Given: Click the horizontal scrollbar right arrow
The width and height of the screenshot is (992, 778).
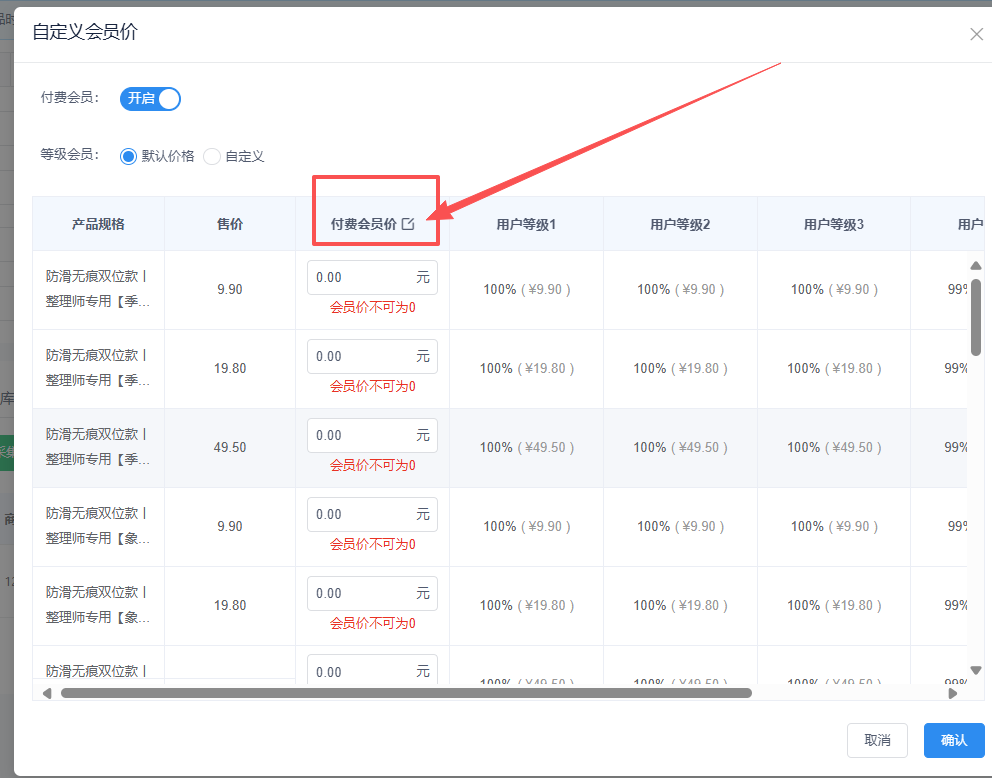Looking at the screenshot, I should pyautogui.click(x=953, y=693).
